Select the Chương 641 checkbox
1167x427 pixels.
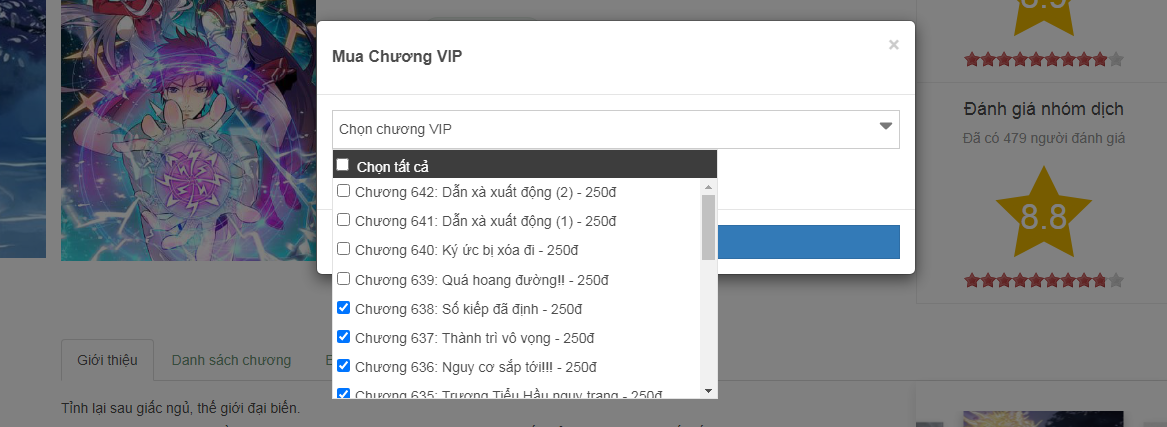click(x=343, y=220)
